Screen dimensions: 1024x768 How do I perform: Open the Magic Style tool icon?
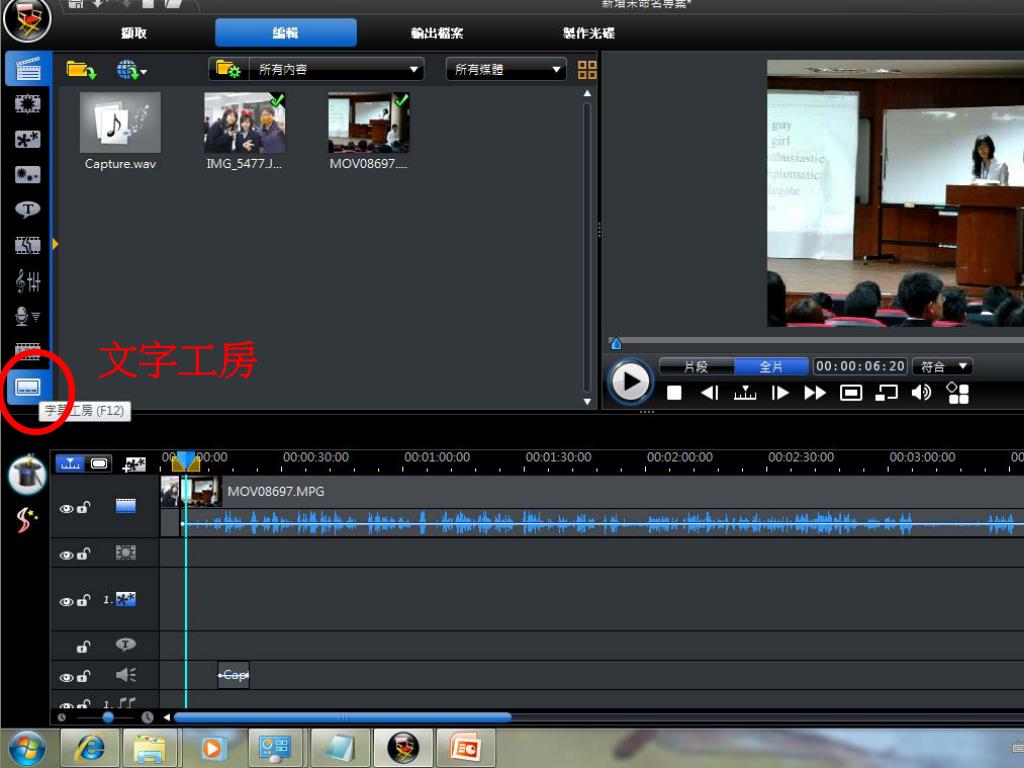26,520
